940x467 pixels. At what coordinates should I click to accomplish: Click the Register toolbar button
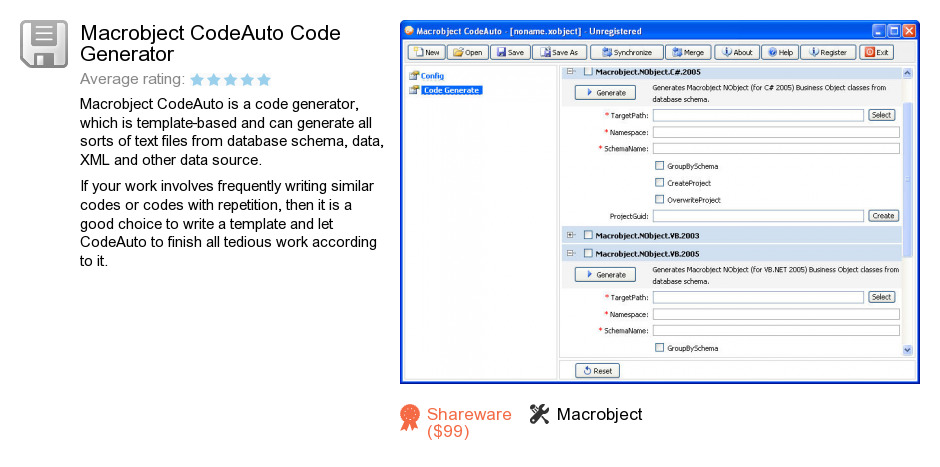(x=828, y=53)
